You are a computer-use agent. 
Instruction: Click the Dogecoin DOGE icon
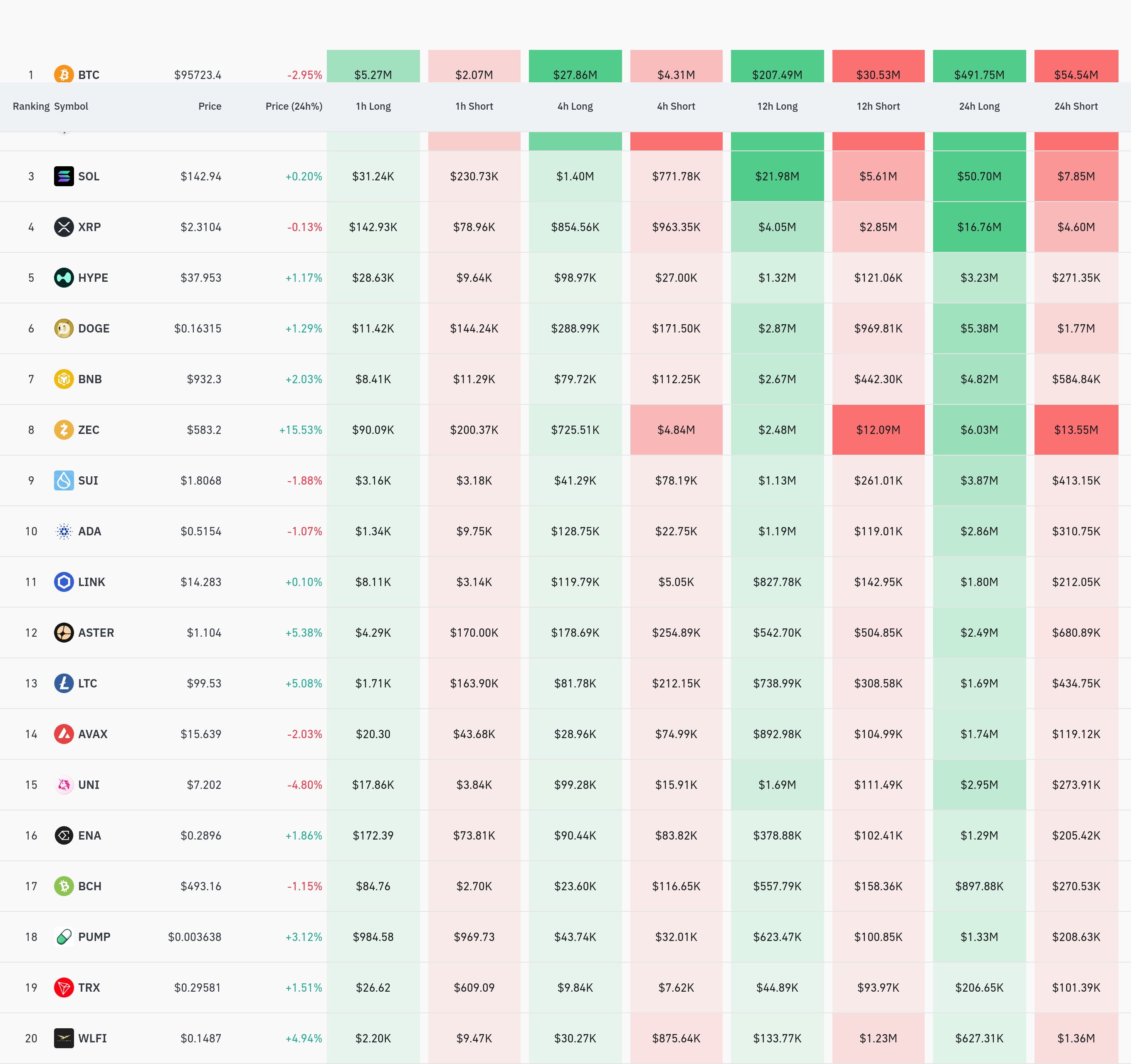[x=64, y=328]
